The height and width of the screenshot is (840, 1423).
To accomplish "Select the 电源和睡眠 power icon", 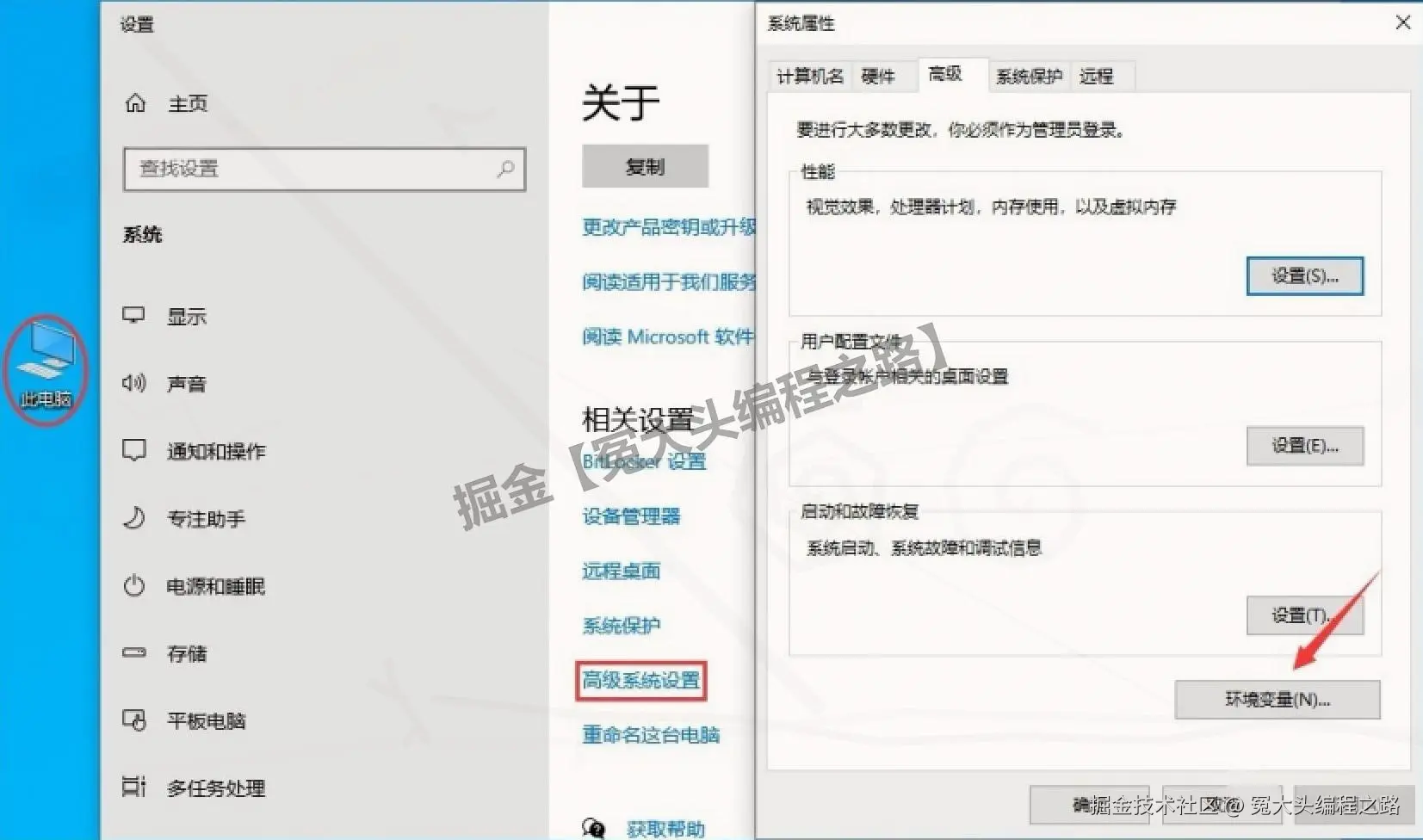I will pyautogui.click(x=134, y=586).
